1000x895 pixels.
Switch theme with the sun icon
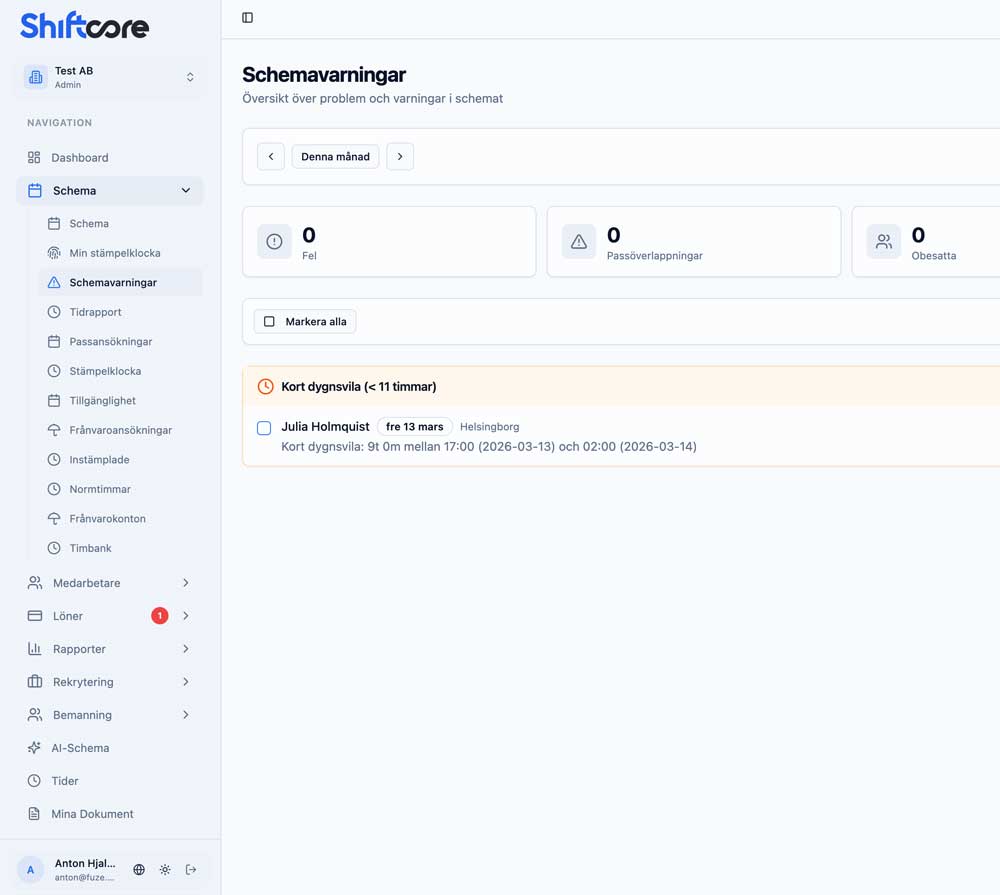tap(165, 869)
